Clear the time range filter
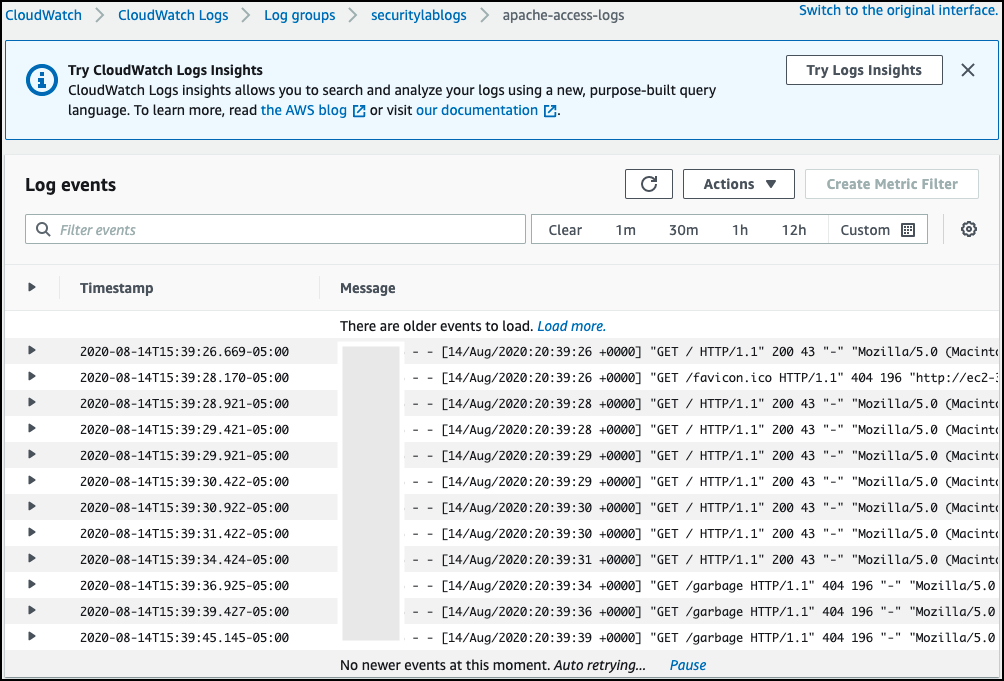Screen dimensions: 1004x681 [x=565, y=230]
